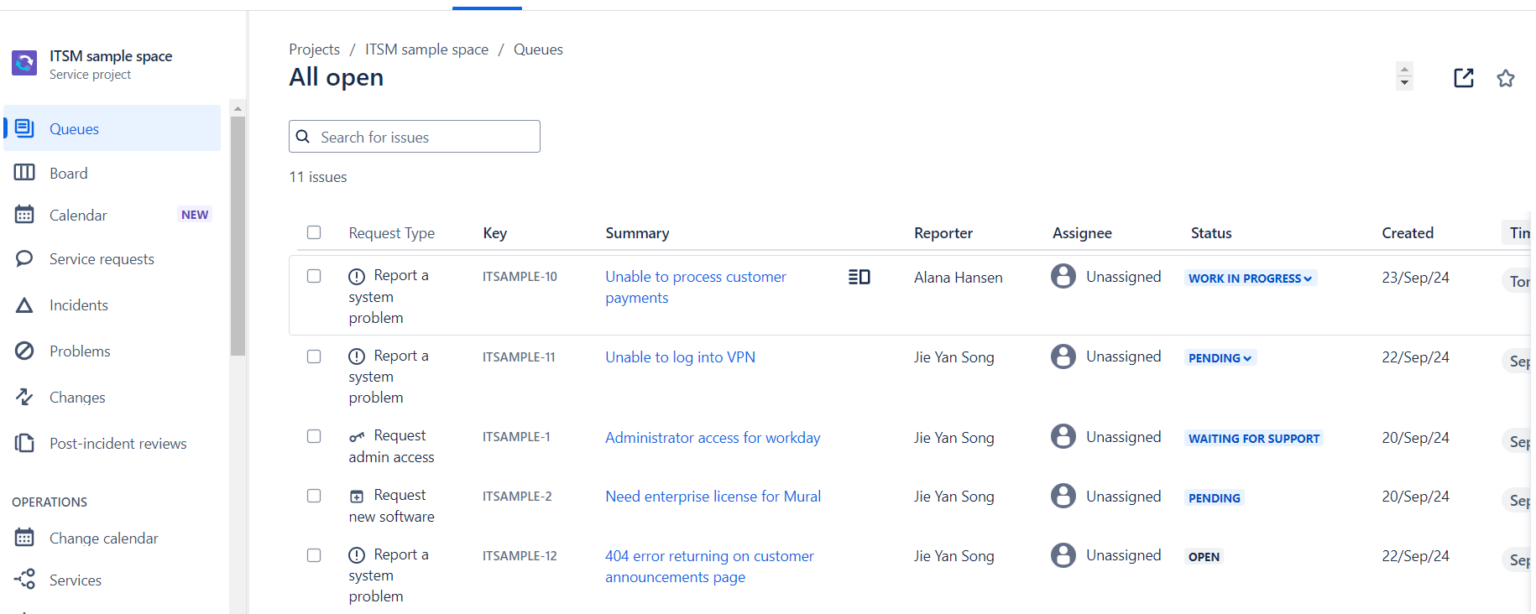The height and width of the screenshot is (614, 1536).
Task: Tick the checkbox for ITSAMPLE-2 row
Action: click(x=314, y=495)
